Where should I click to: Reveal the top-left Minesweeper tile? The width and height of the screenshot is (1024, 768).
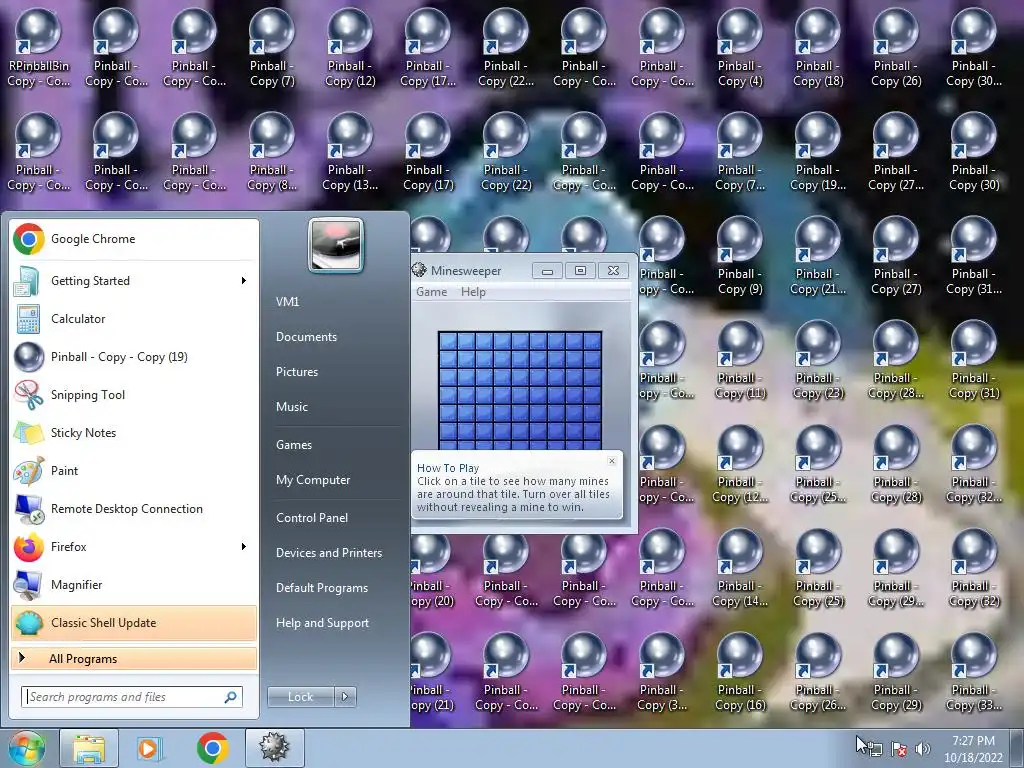point(448,342)
